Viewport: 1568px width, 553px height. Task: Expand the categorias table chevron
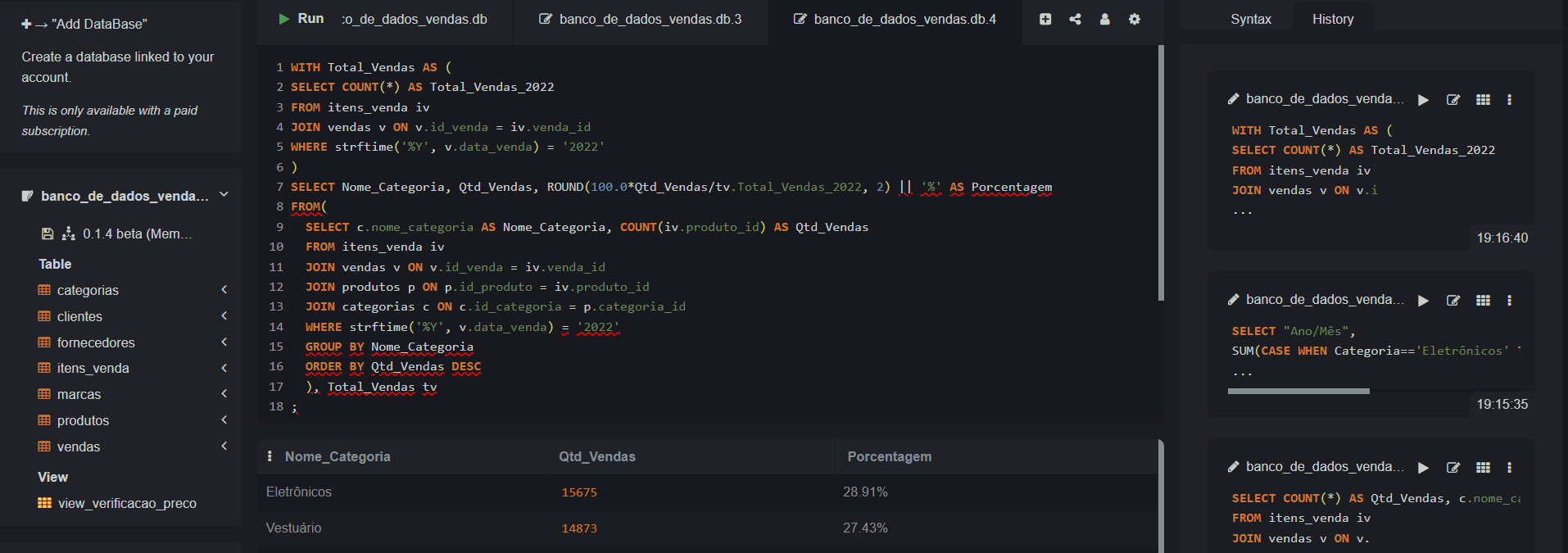[224, 289]
